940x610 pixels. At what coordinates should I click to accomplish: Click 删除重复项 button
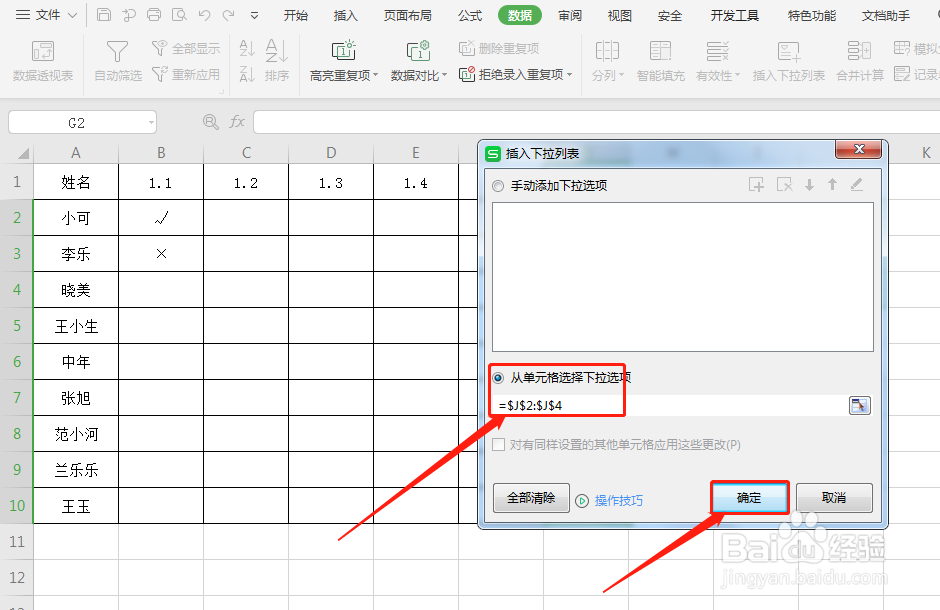[499, 48]
